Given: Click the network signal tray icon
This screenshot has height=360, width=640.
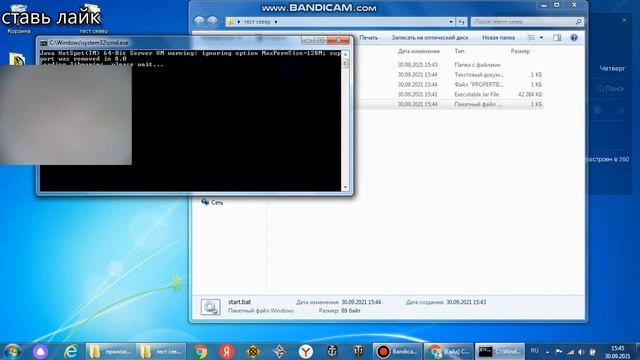Looking at the screenshot, I should pos(570,351).
